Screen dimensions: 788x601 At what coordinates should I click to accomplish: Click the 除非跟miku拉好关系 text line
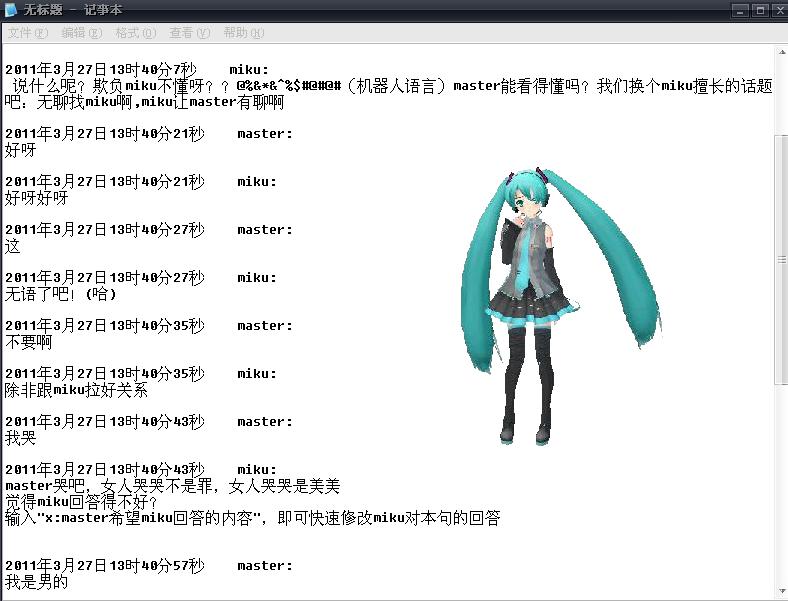(76, 390)
